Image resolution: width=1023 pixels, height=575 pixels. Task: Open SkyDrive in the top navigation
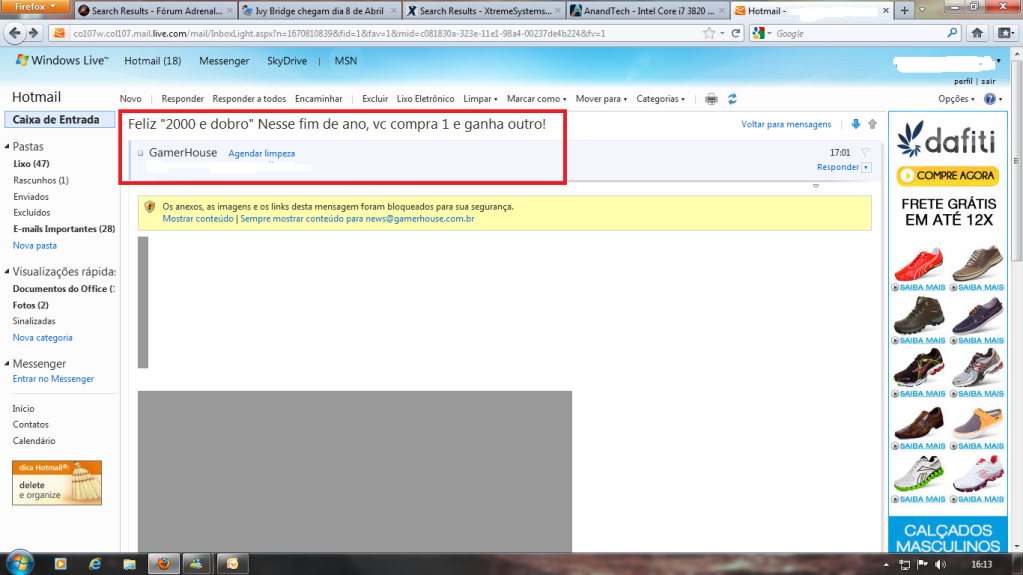click(x=287, y=61)
